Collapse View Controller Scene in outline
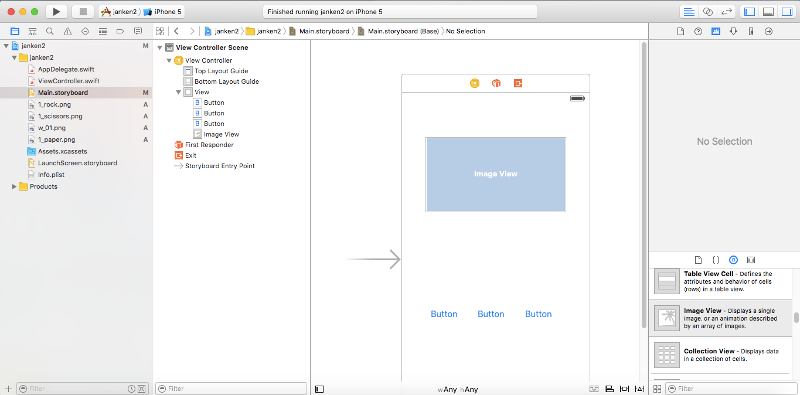 pos(160,48)
